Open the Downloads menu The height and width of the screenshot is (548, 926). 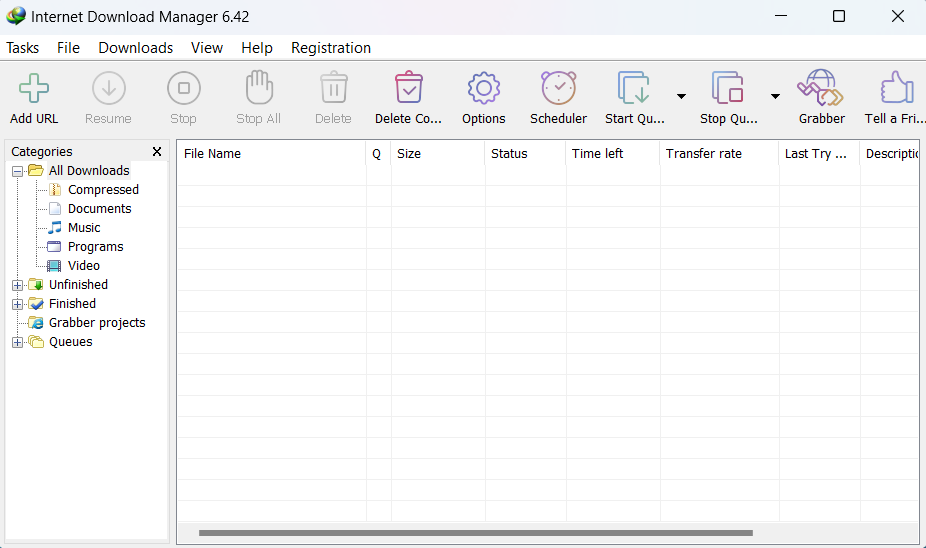pyautogui.click(x=136, y=48)
